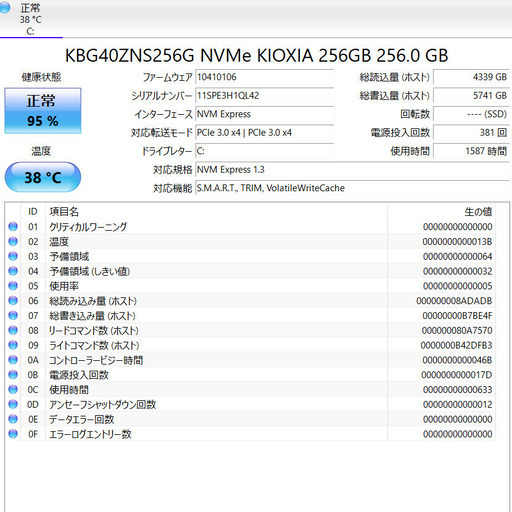Select the データエラー回数 attribute row
This screenshot has width=512, height=512.
click(251, 419)
